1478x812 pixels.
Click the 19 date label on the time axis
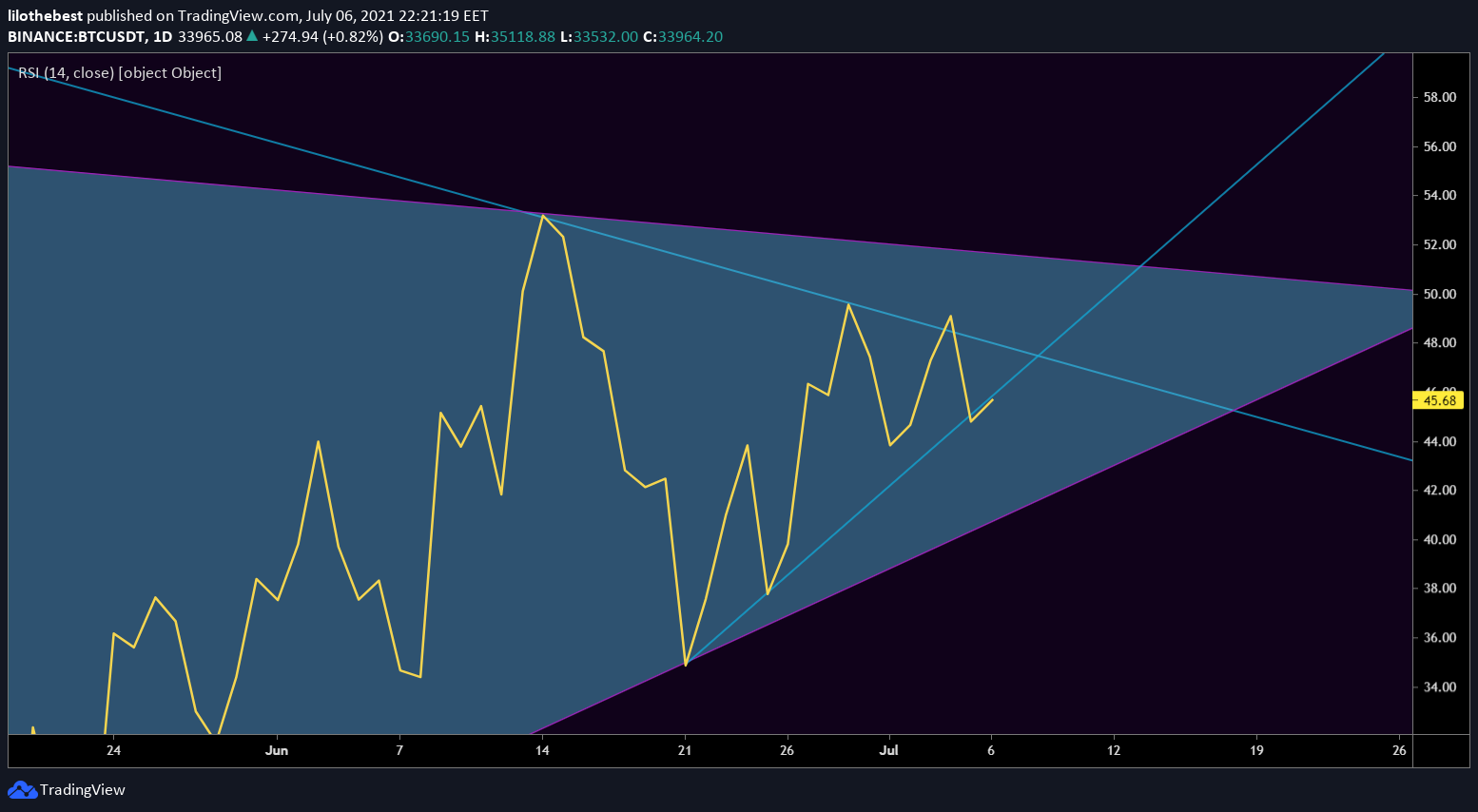(1256, 750)
